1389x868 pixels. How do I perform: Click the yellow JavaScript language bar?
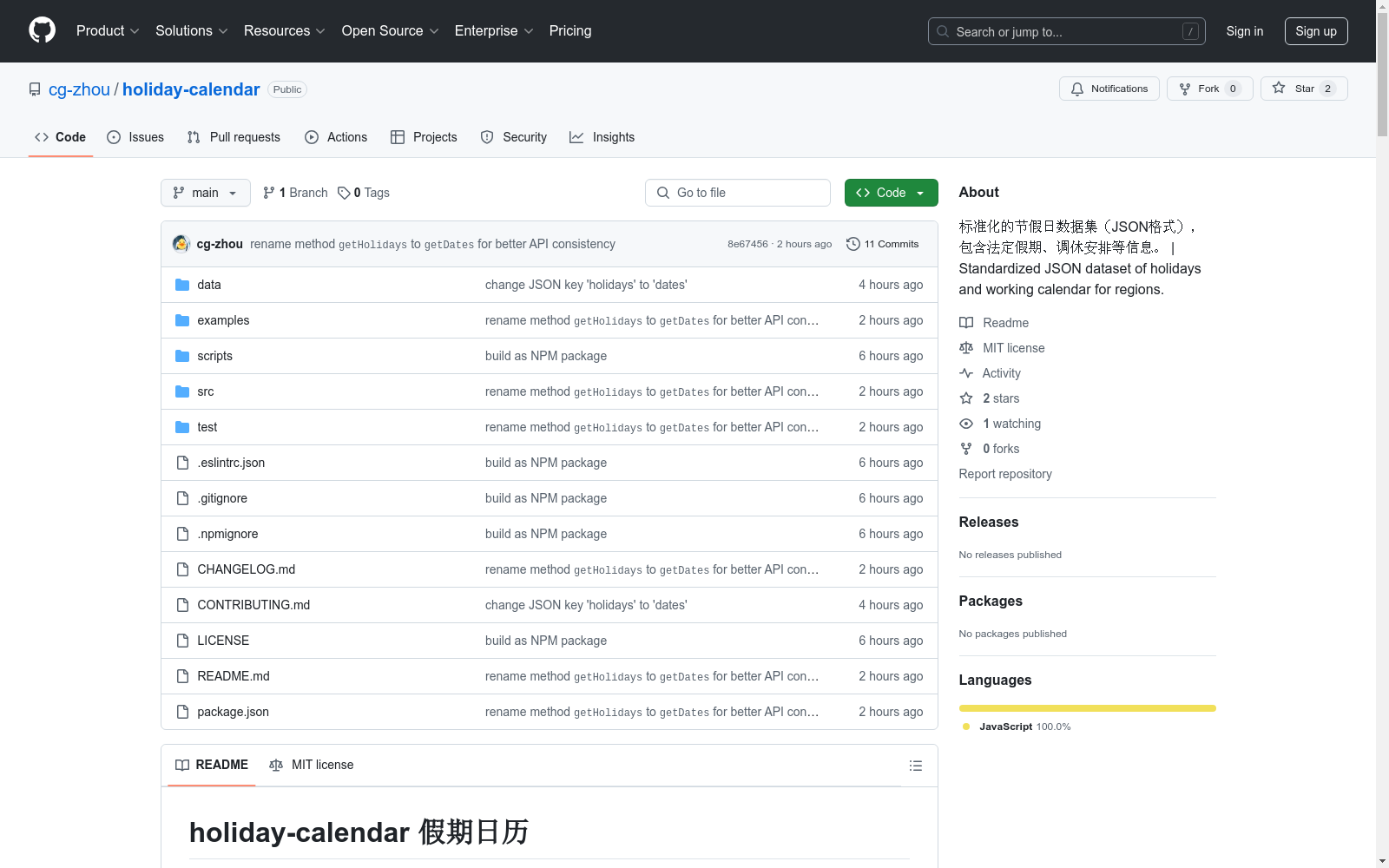[x=1088, y=708]
